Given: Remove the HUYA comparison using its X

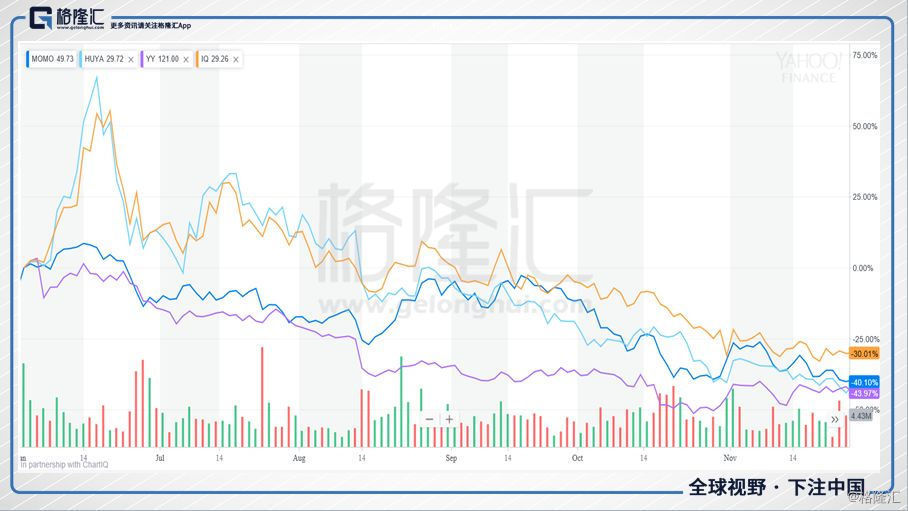Looking at the screenshot, I should (130, 60).
